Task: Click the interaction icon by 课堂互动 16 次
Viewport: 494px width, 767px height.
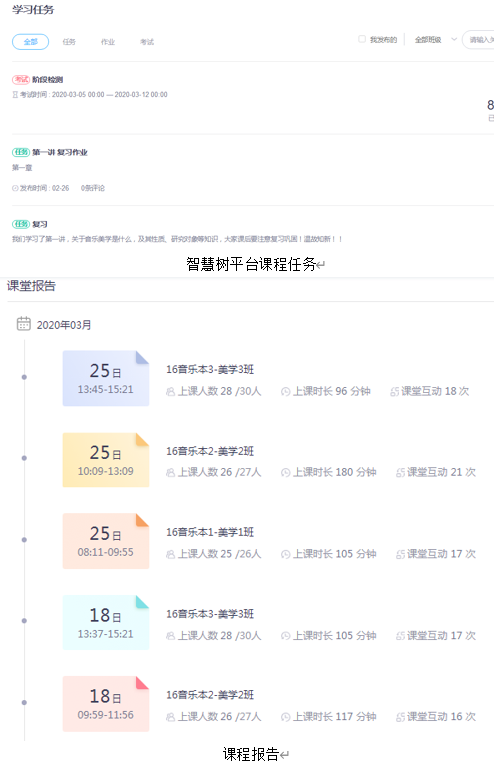Action: point(401,717)
